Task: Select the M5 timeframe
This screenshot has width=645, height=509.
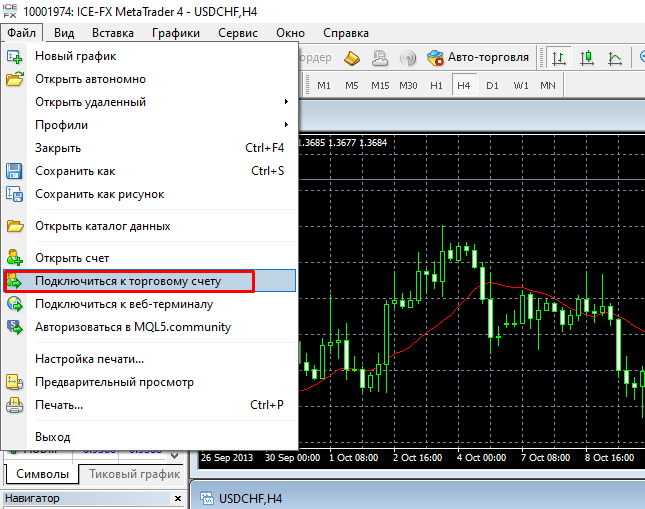Action: 352,86
